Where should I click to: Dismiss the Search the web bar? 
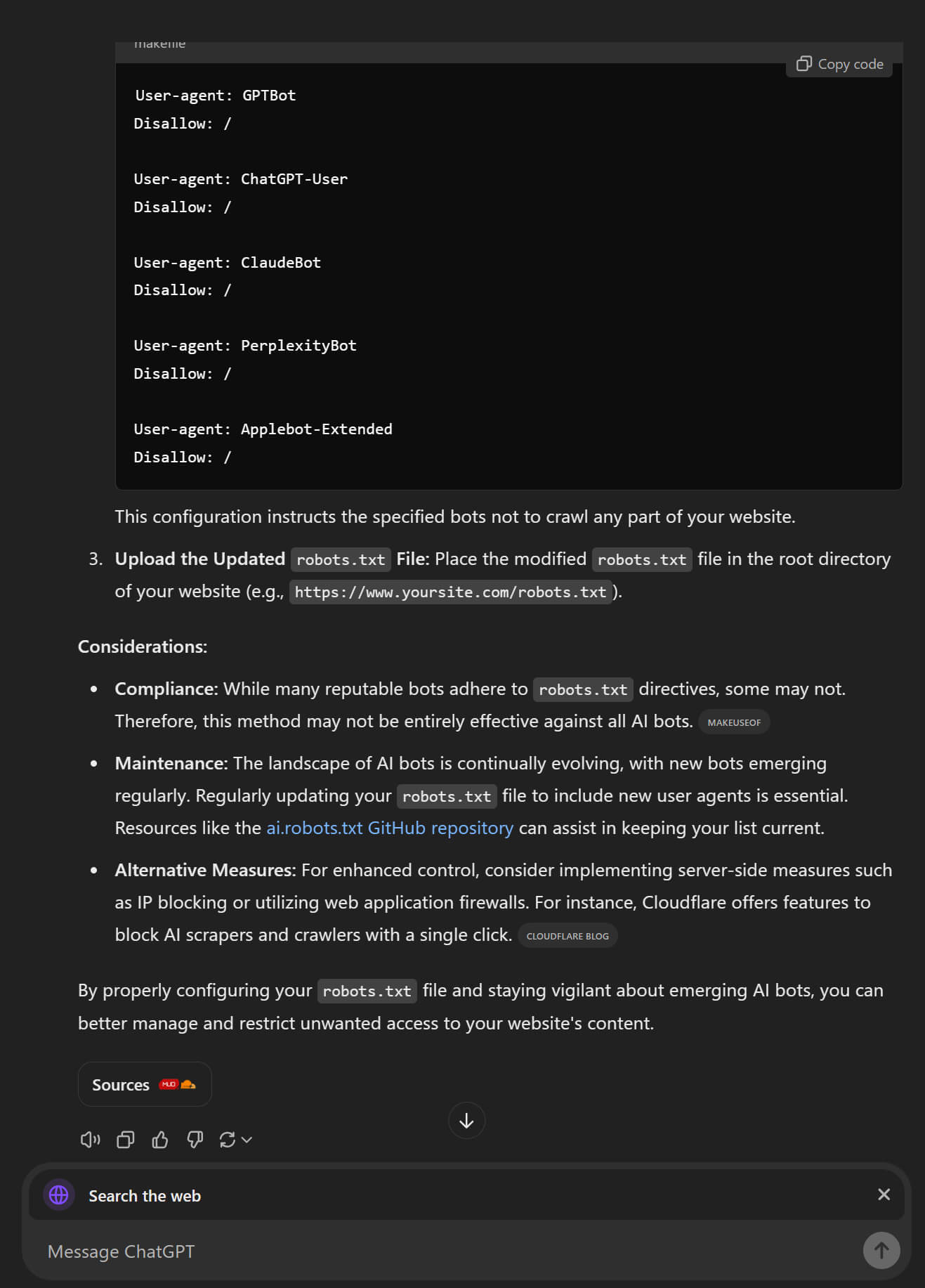coord(884,1195)
